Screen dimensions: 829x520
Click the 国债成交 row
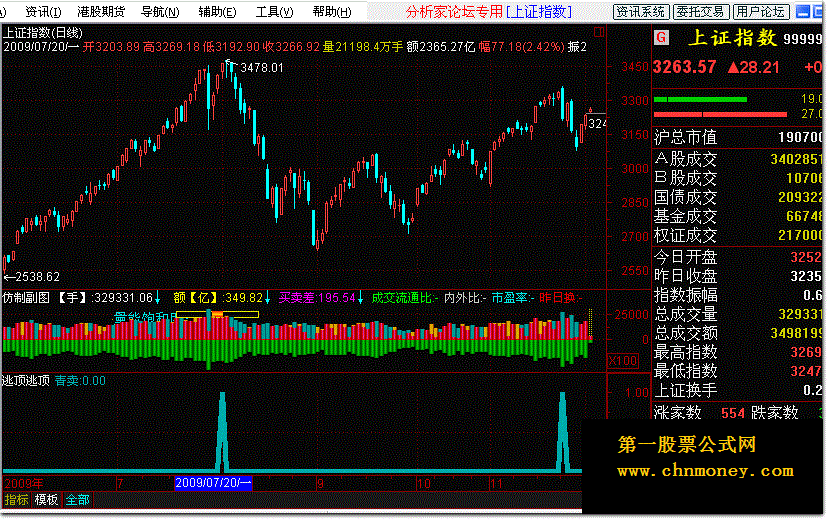[x=739, y=197]
